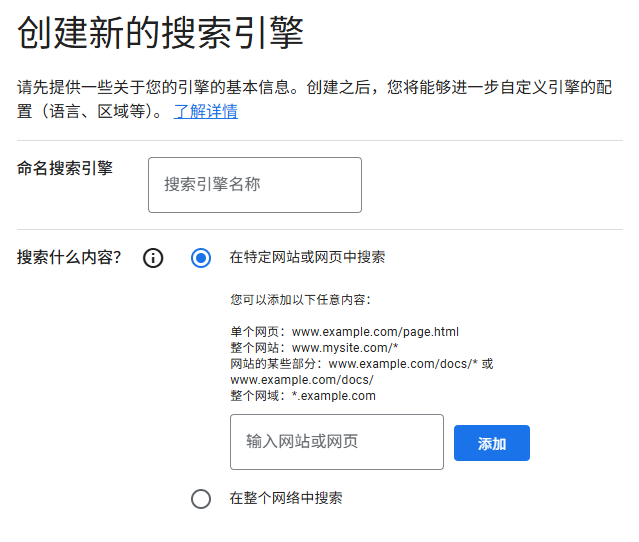This screenshot has width=639, height=542.
Task: Click the 在特定网站或网页中搜索 option label
Action: click(x=307, y=258)
